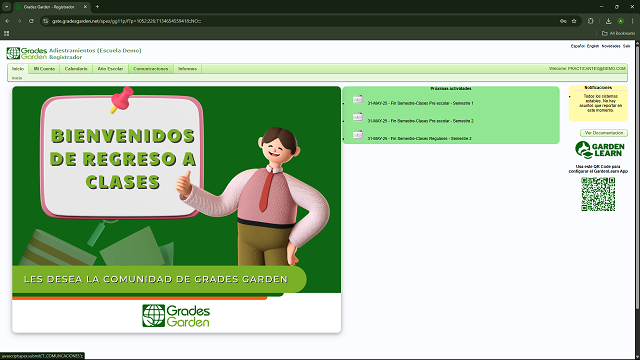This screenshot has width=640, height=360.
Task: Click the Fin Semestre Pre escolar Semestre 1 entry
Action: coord(420,103)
